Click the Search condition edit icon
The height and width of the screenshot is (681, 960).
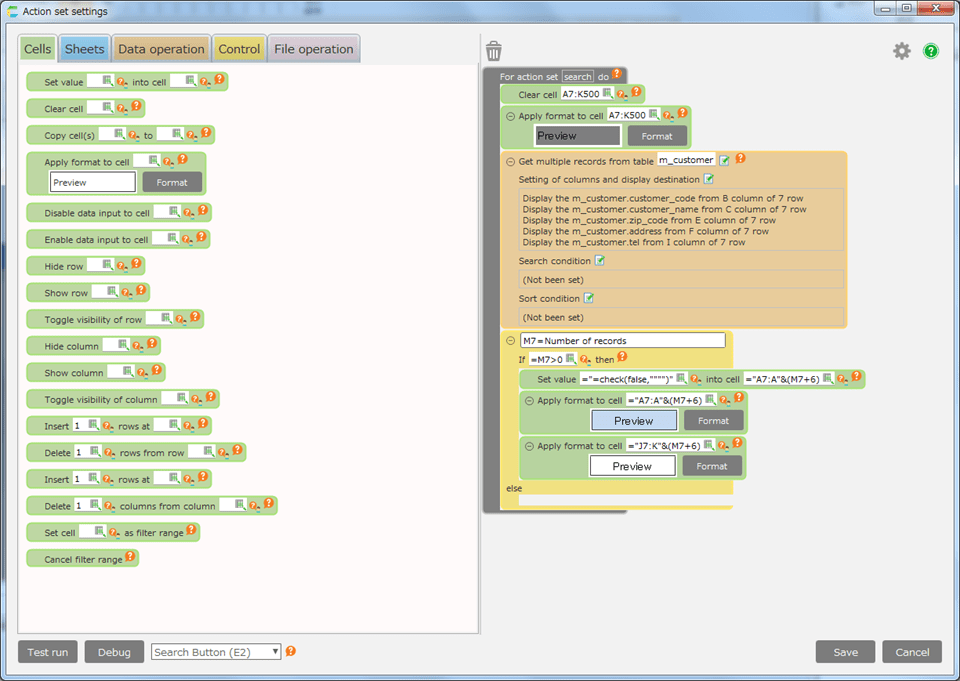click(600, 260)
